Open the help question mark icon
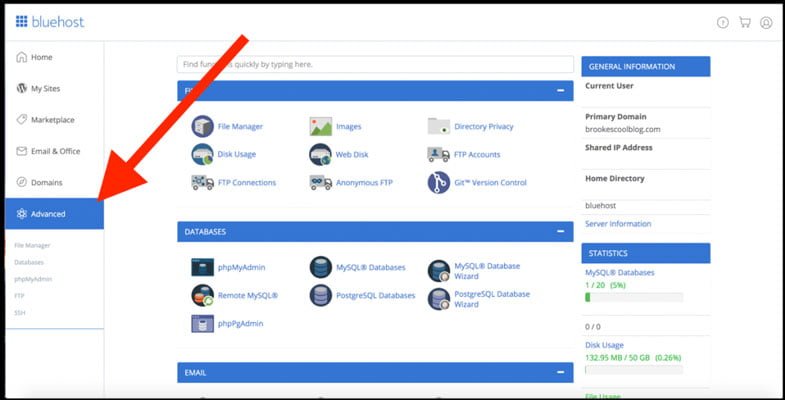Screen dimensions: 785x400 point(722,23)
